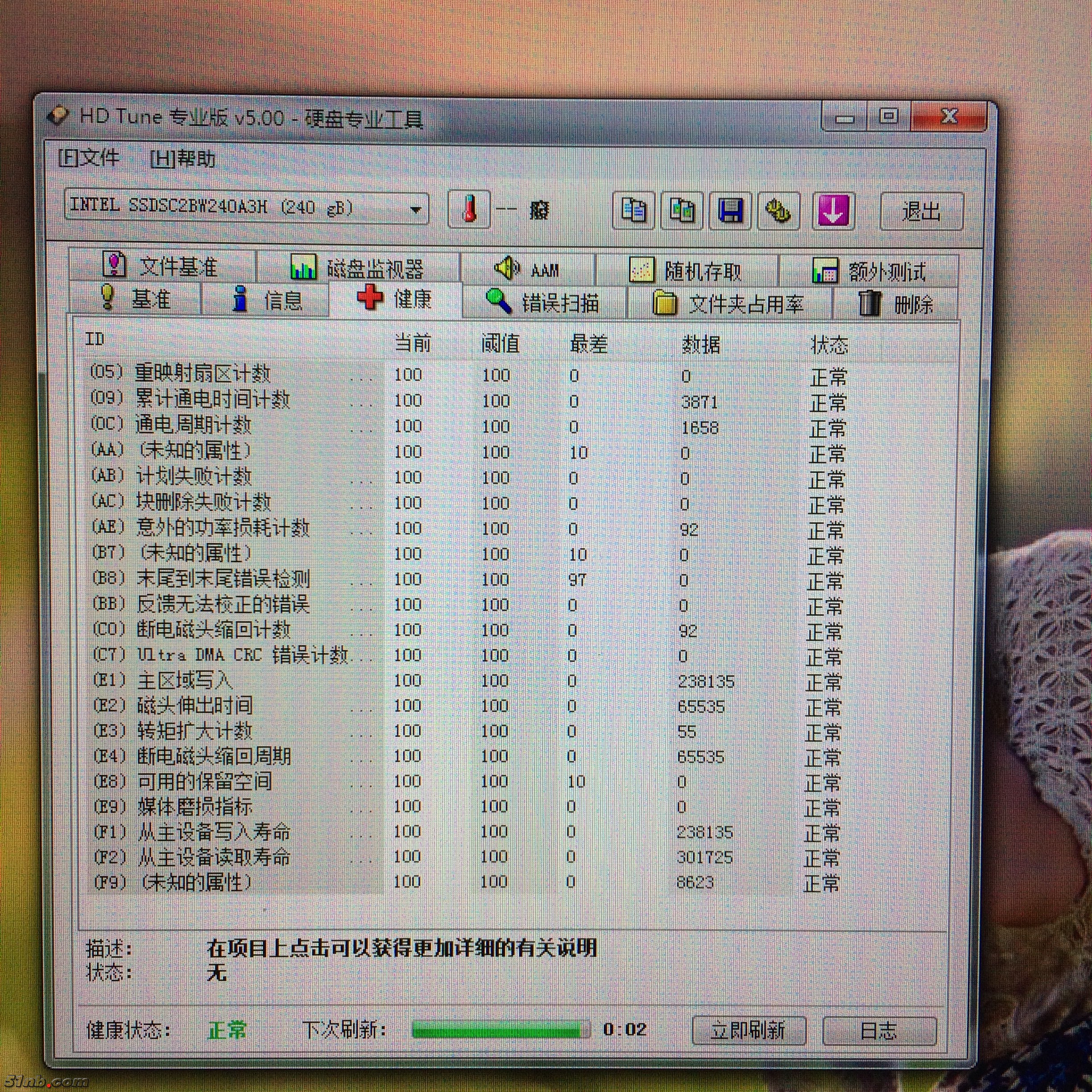Click the 退出 exit button
The height and width of the screenshot is (1092, 1092).
tap(921, 211)
